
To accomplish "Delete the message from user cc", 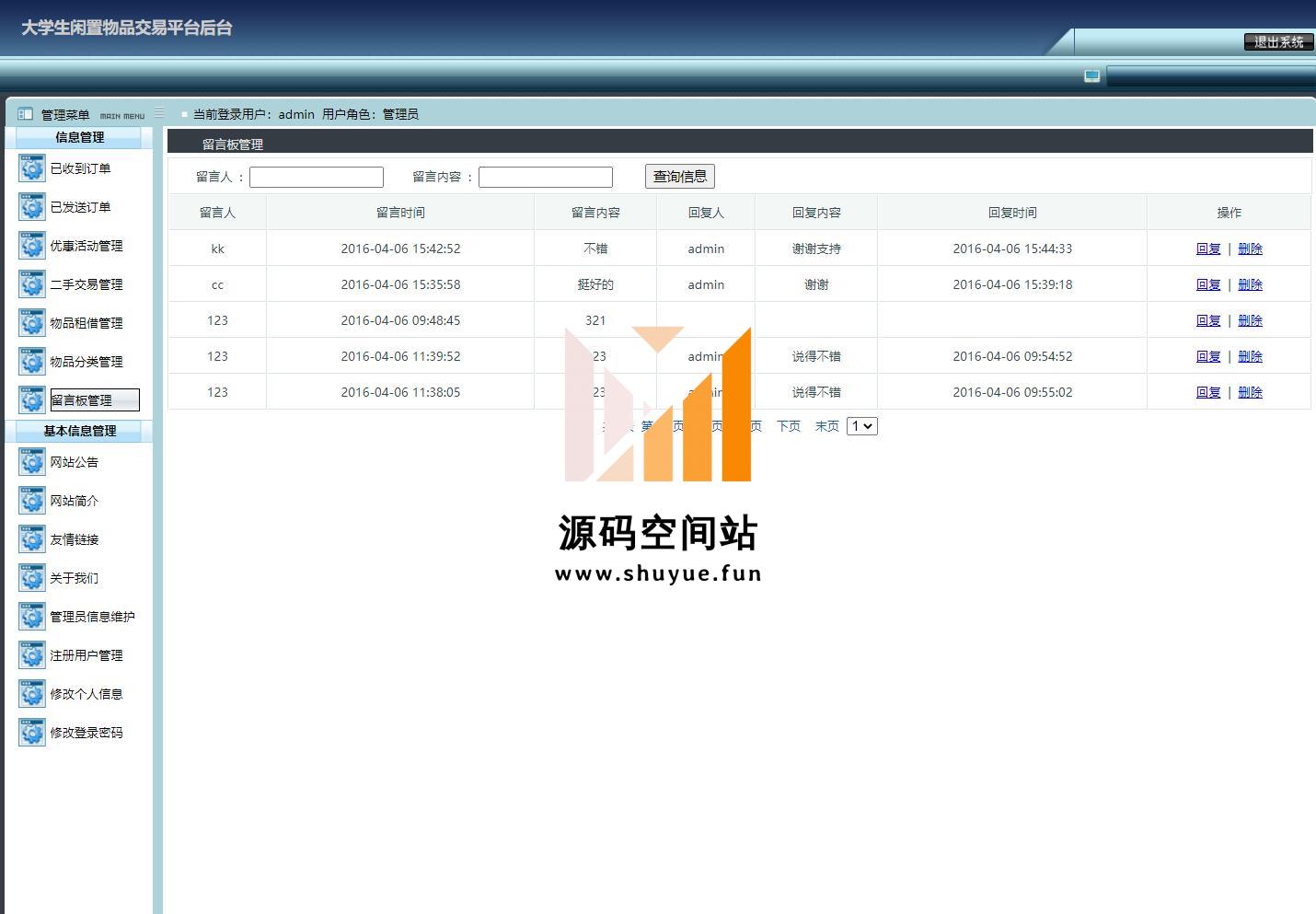I will click(x=1250, y=284).
